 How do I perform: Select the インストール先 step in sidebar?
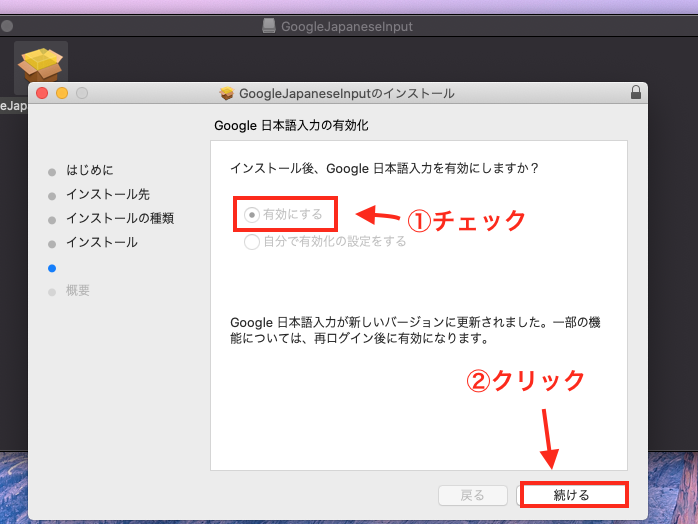tap(108, 194)
